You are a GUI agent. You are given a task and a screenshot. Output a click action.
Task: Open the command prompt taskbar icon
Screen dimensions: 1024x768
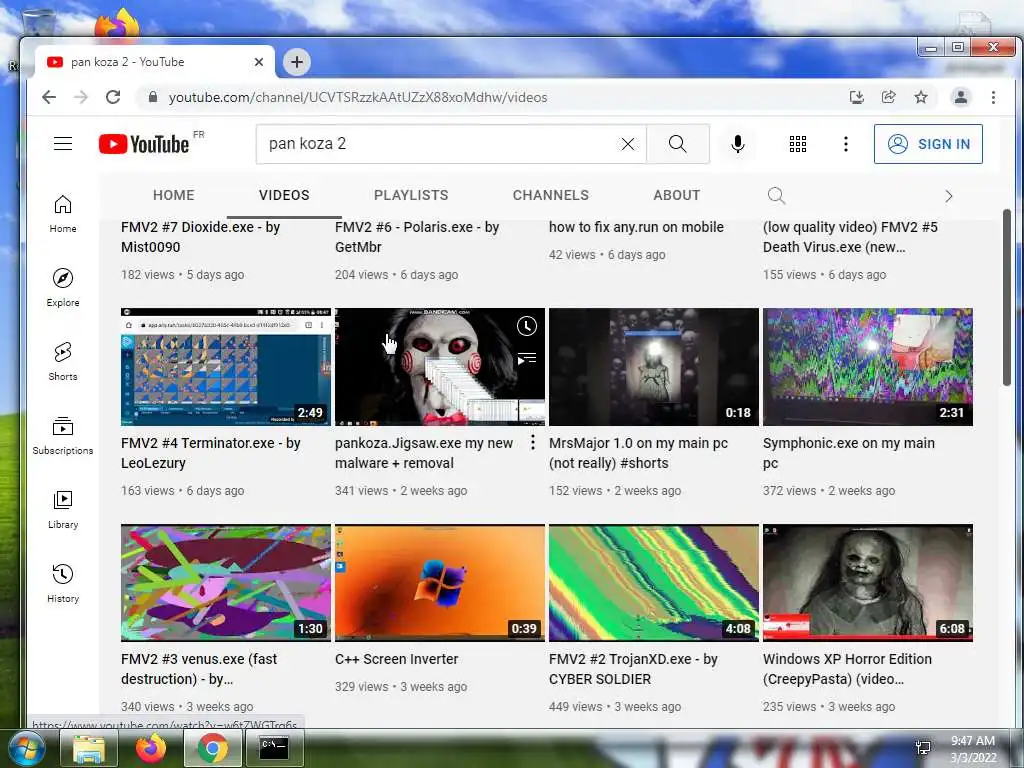(x=274, y=748)
